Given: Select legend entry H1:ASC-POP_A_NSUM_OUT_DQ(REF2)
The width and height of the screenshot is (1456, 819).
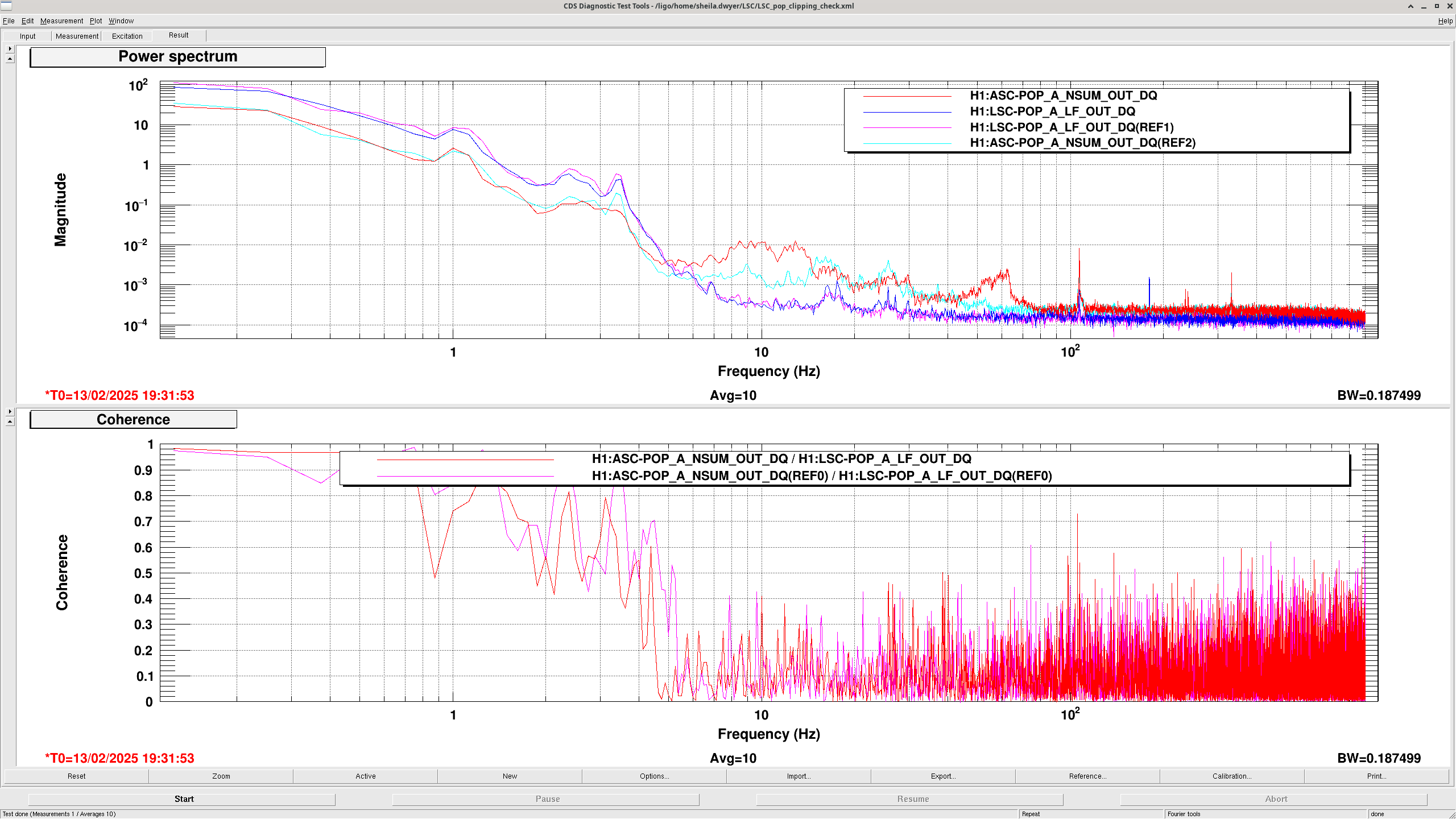Looking at the screenshot, I should 1082,143.
